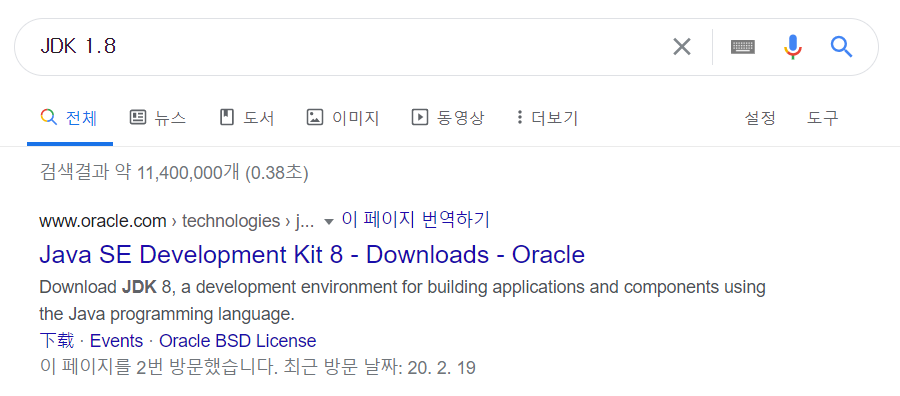Open the 도구 search tools
The image size is (900, 396).
(x=822, y=118)
